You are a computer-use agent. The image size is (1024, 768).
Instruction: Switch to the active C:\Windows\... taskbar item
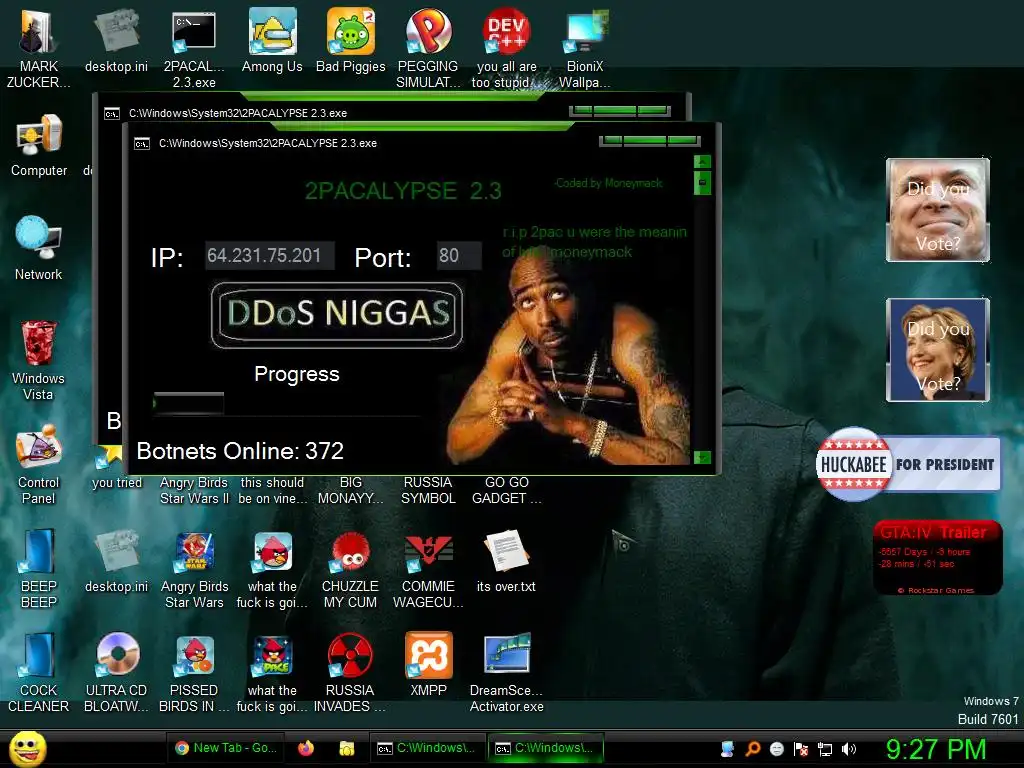pos(545,748)
